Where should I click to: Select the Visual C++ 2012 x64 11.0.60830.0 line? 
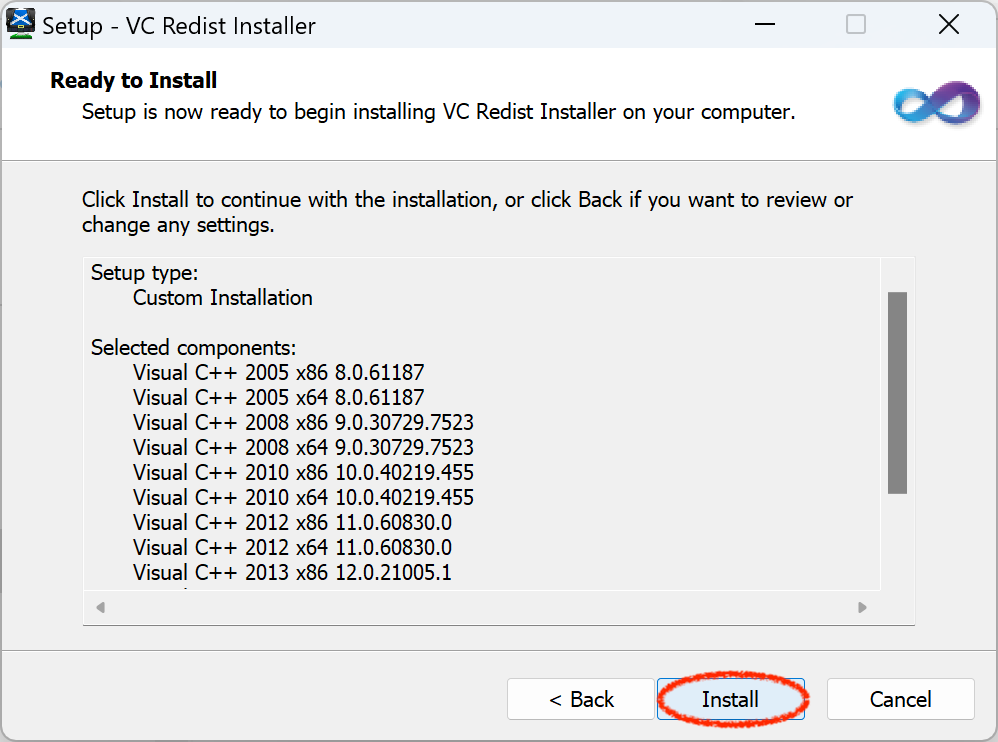click(x=292, y=547)
